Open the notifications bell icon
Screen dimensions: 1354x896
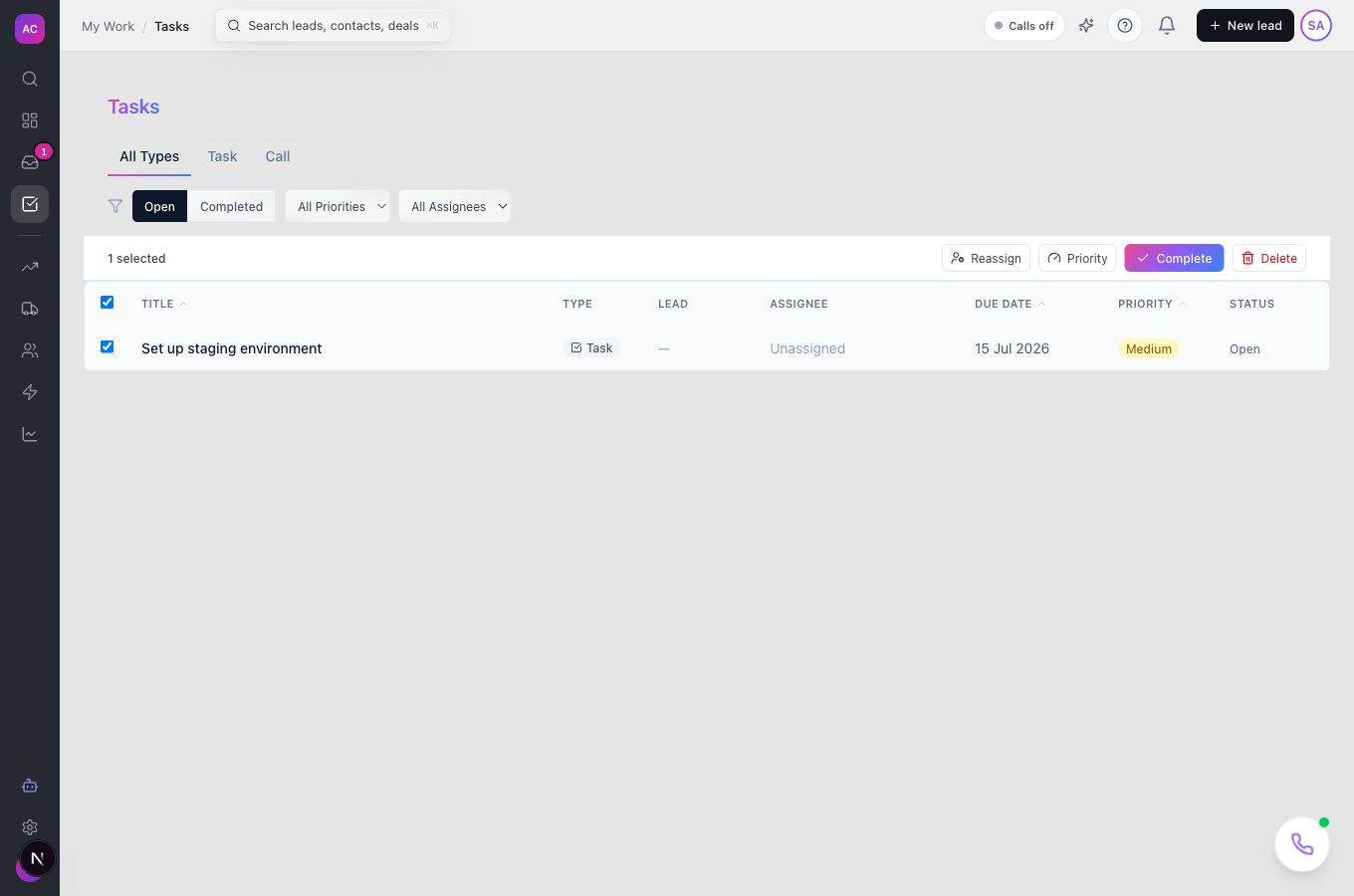[1167, 26]
